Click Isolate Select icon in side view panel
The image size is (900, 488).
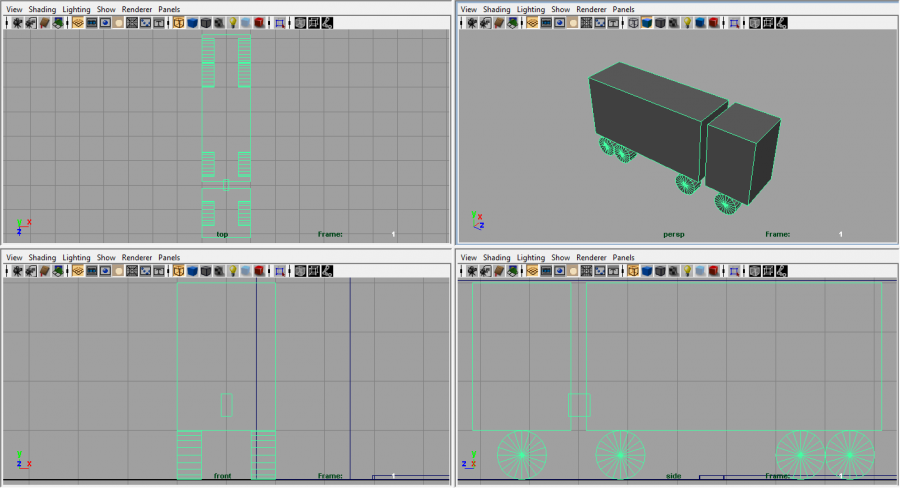click(x=734, y=271)
